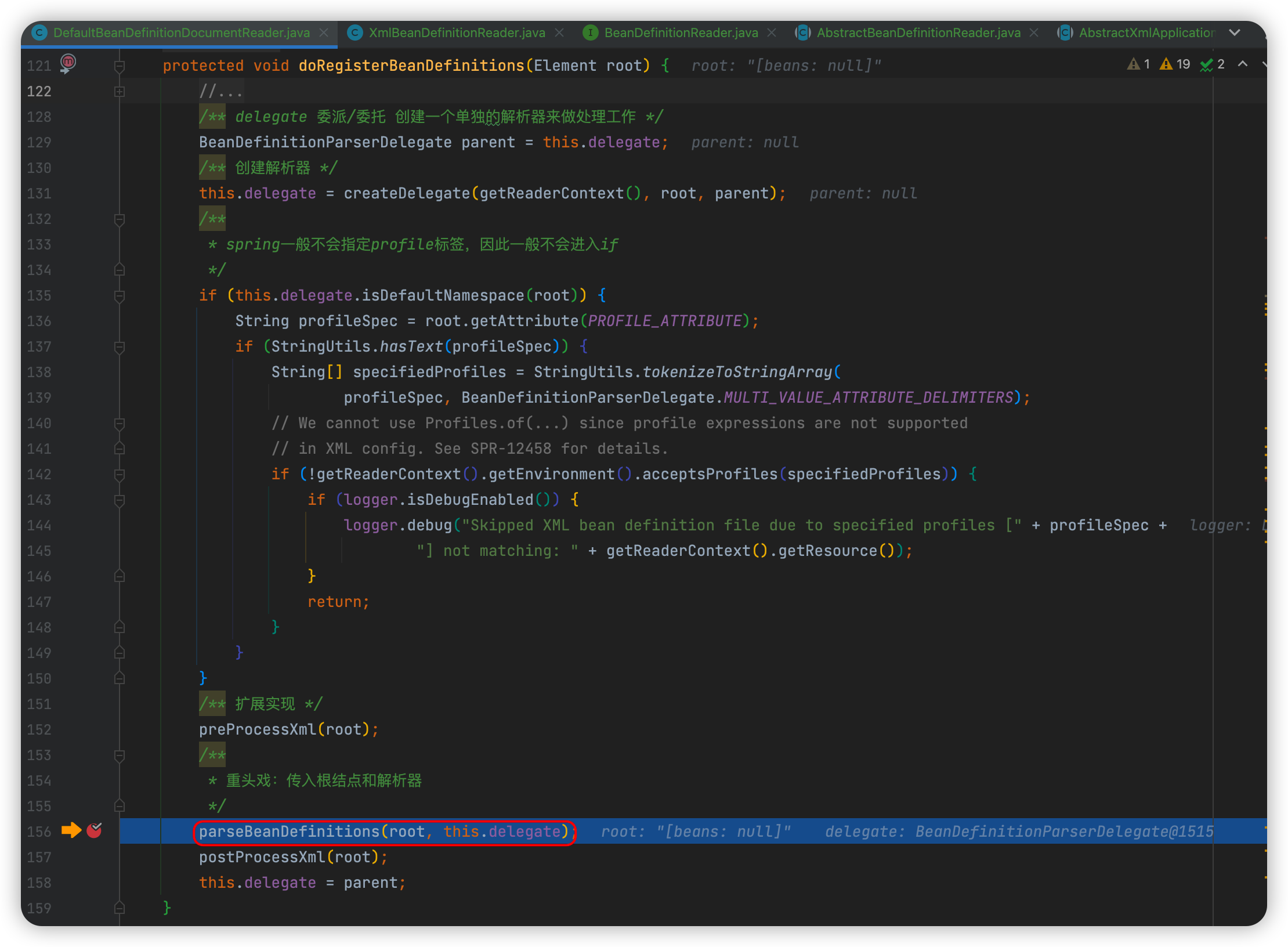Click the method breakpoint icon at line 121

(x=68, y=62)
